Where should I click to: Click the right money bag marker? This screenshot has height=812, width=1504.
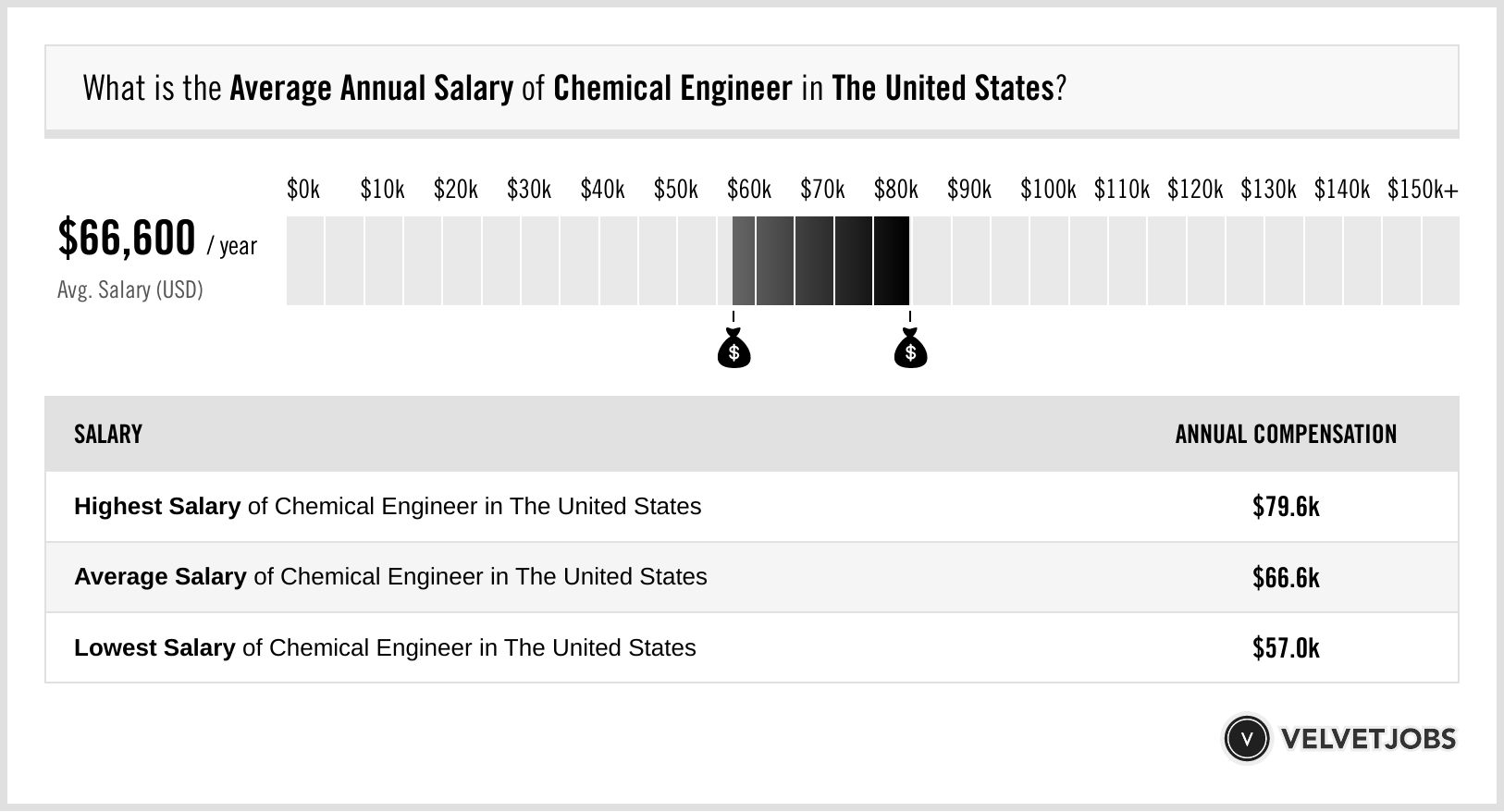(x=910, y=349)
